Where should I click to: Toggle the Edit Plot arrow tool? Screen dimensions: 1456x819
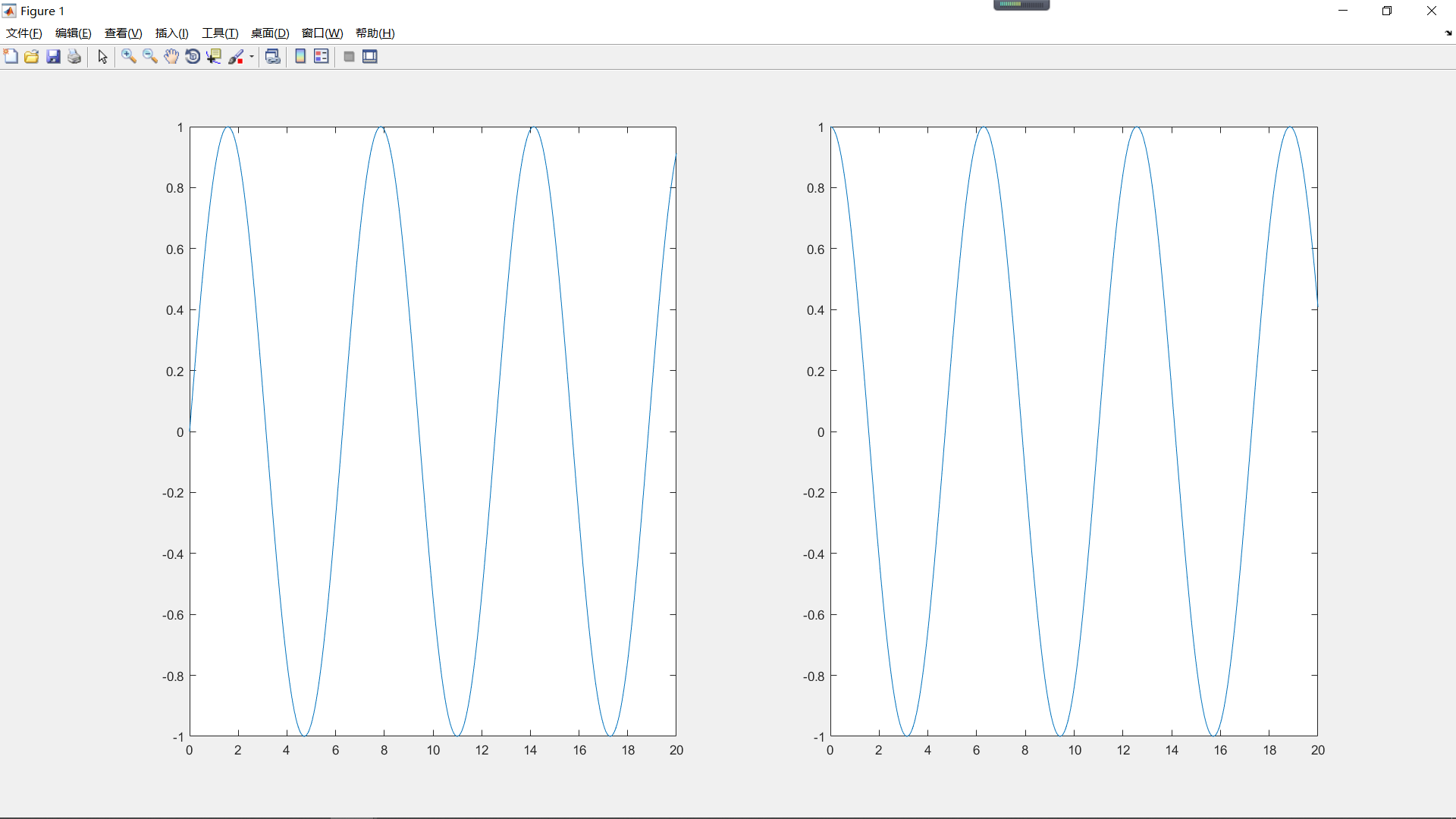pos(102,57)
